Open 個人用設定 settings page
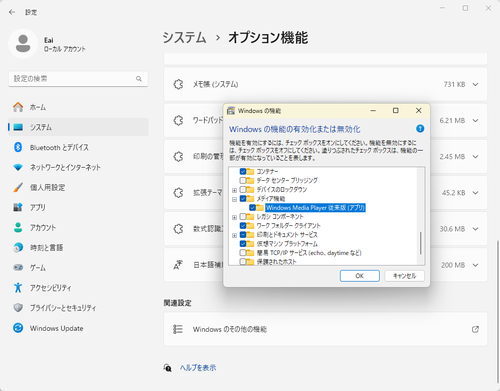500x391 pixels. pyautogui.click(x=78, y=187)
